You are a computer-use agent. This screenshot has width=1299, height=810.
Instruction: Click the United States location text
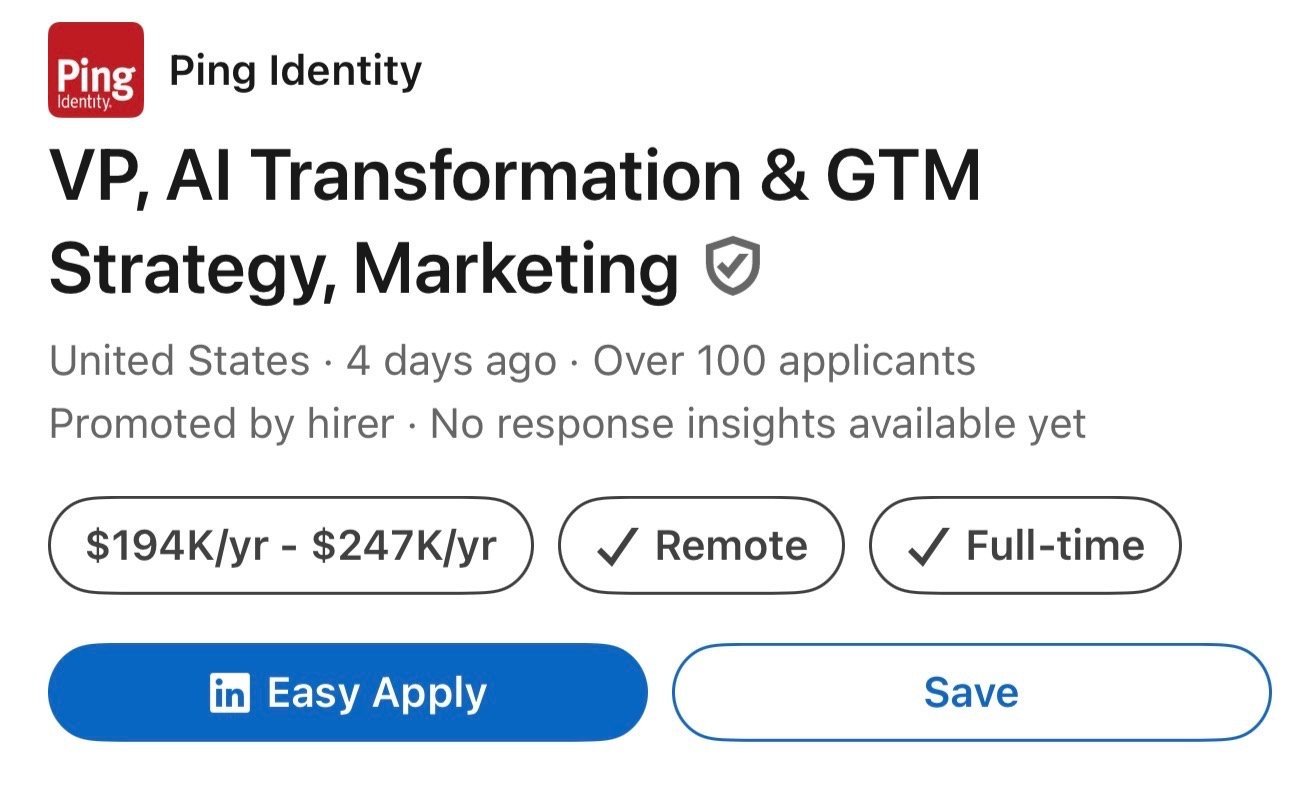click(x=180, y=361)
